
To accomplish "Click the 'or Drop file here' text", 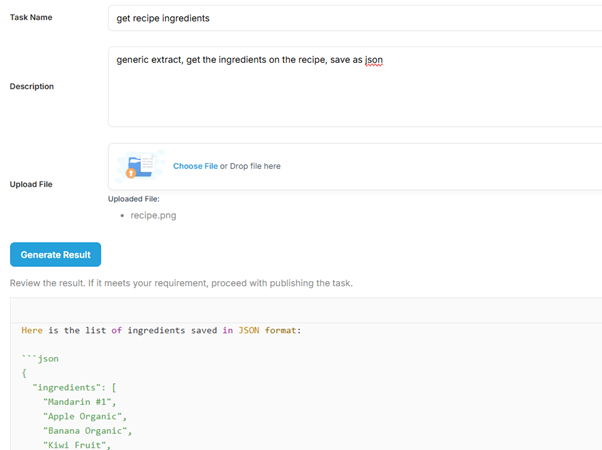I will (x=250, y=166).
